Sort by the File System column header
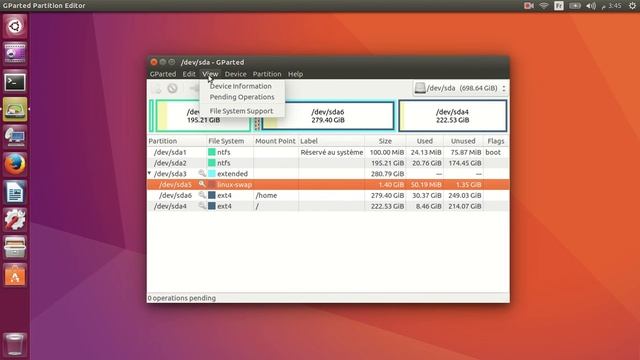Image resolution: width=640 pixels, height=360 pixels. point(230,141)
